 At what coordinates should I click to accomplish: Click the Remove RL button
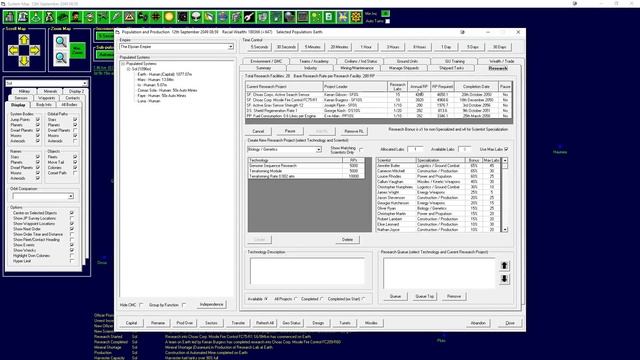[x=353, y=131]
